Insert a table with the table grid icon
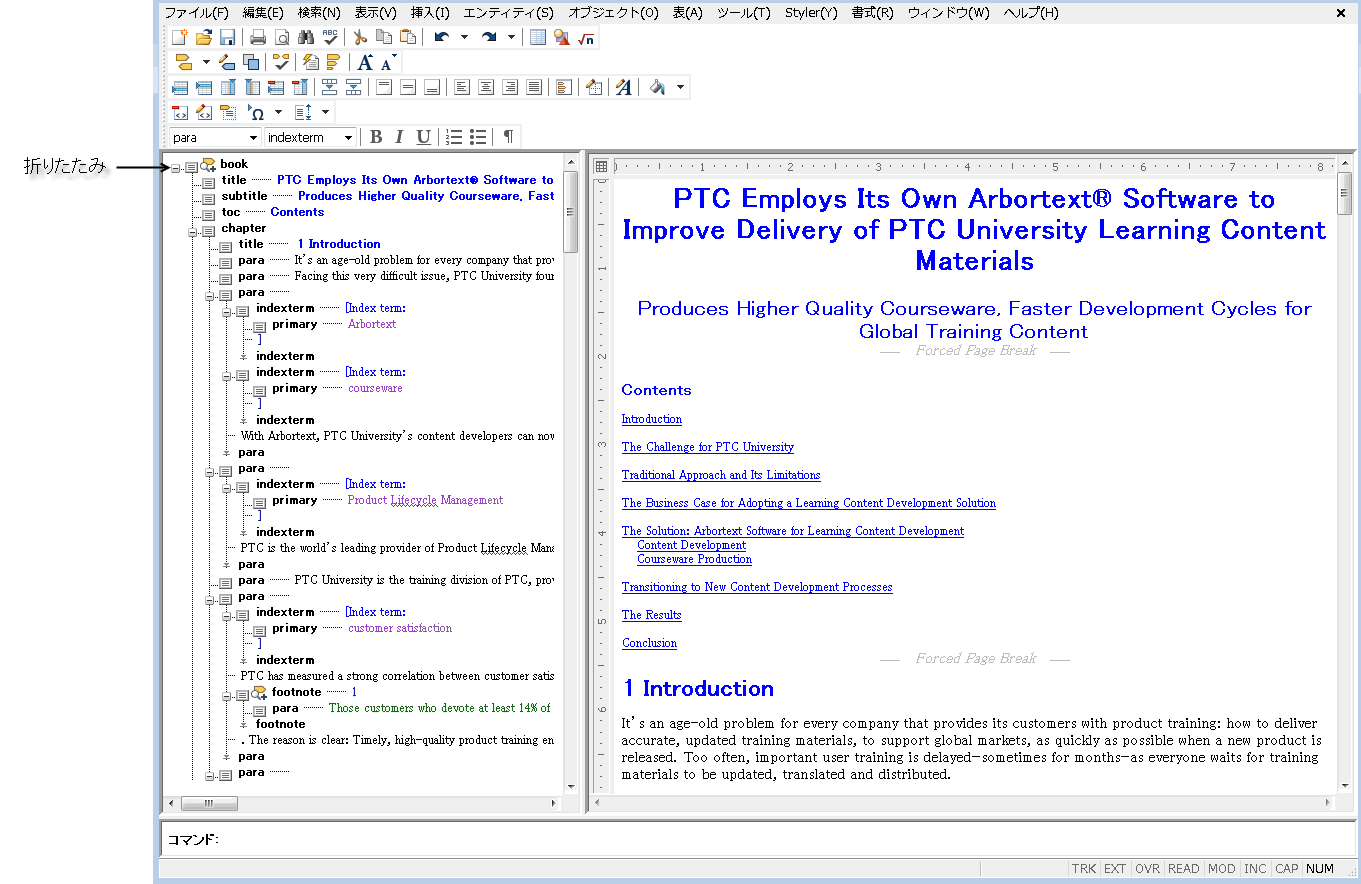 pos(538,37)
